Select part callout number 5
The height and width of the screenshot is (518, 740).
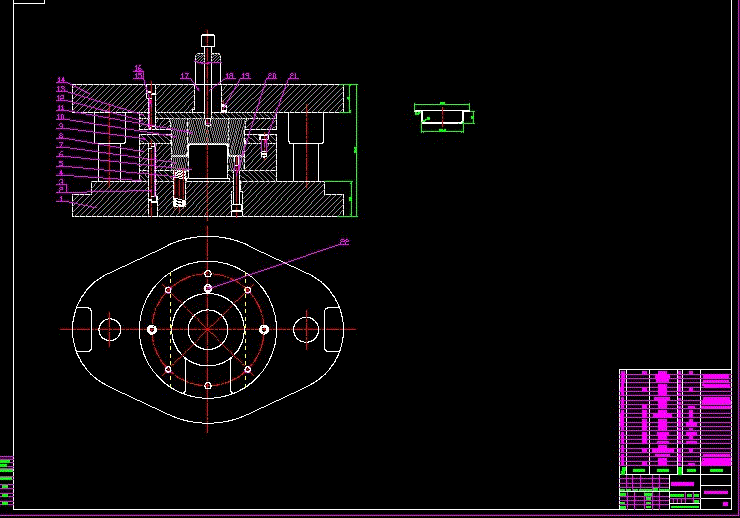click(61, 164)
